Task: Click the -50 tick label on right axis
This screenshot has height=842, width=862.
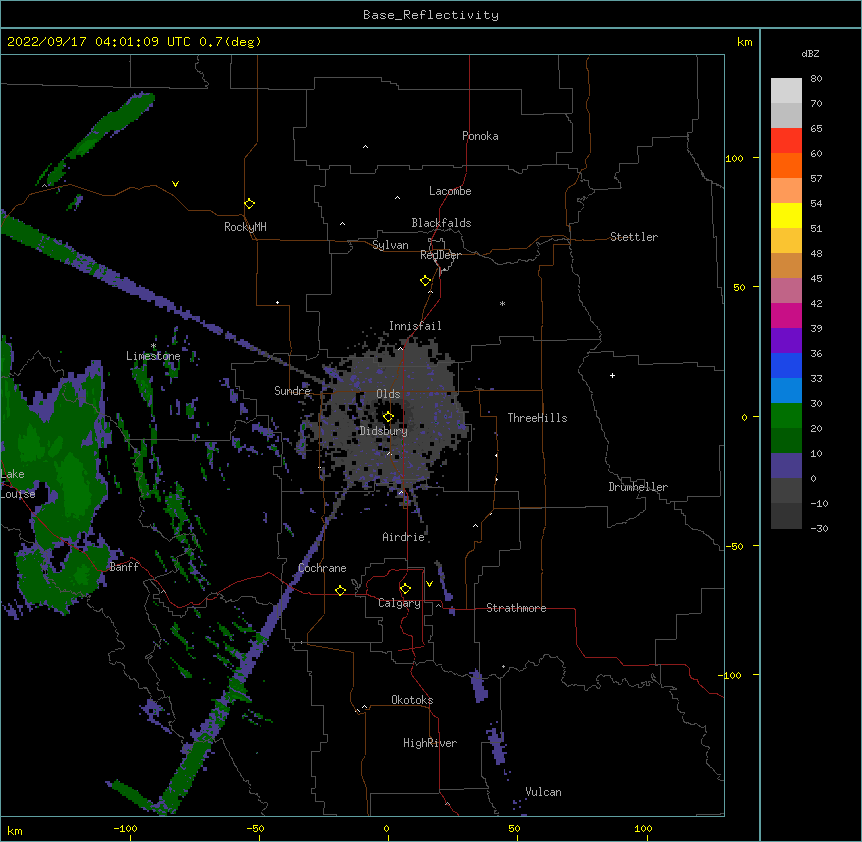Action: (734, 546)
